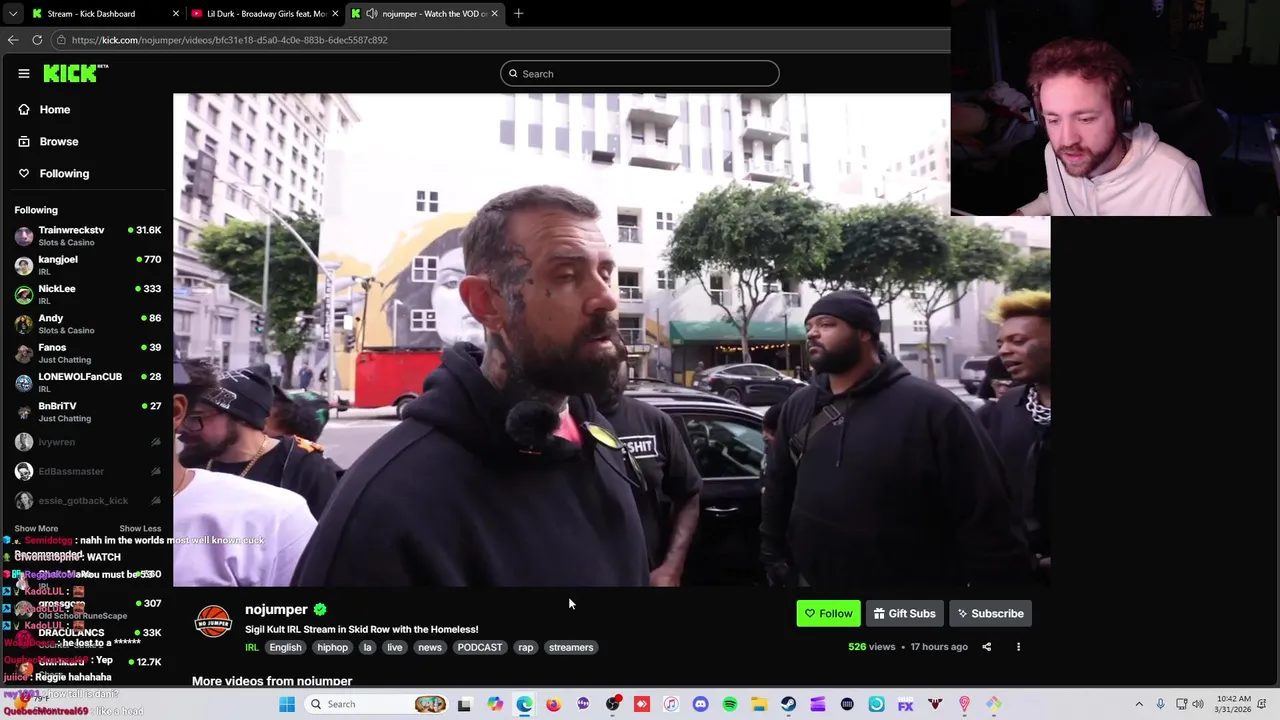
Task: Select the IRL category tag
Action: pyautogui.click(x=252, y=647)
